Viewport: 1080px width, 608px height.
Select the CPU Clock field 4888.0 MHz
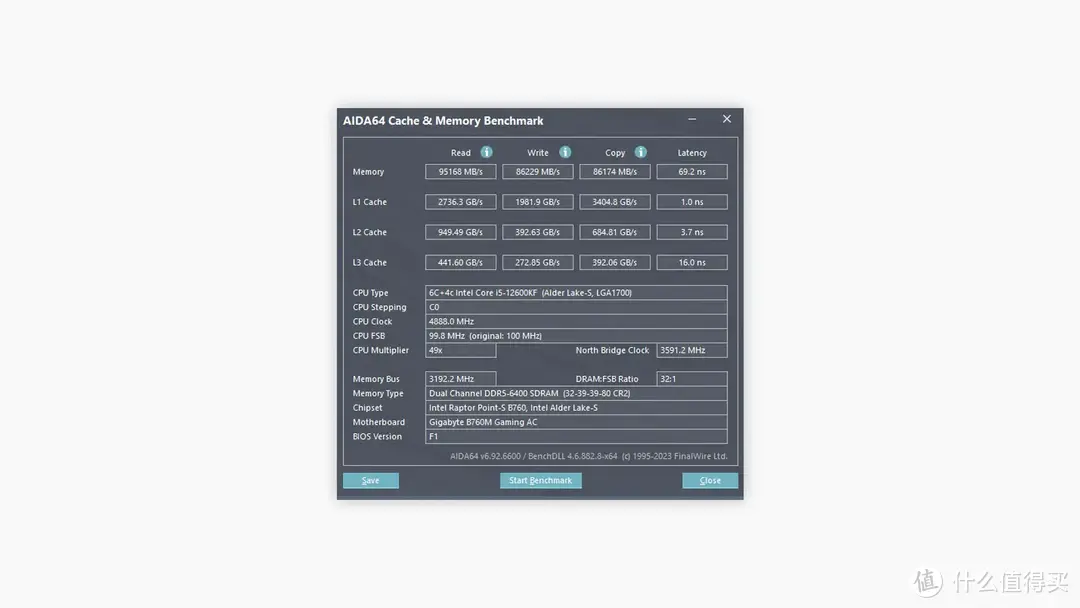tap(576, 322)
